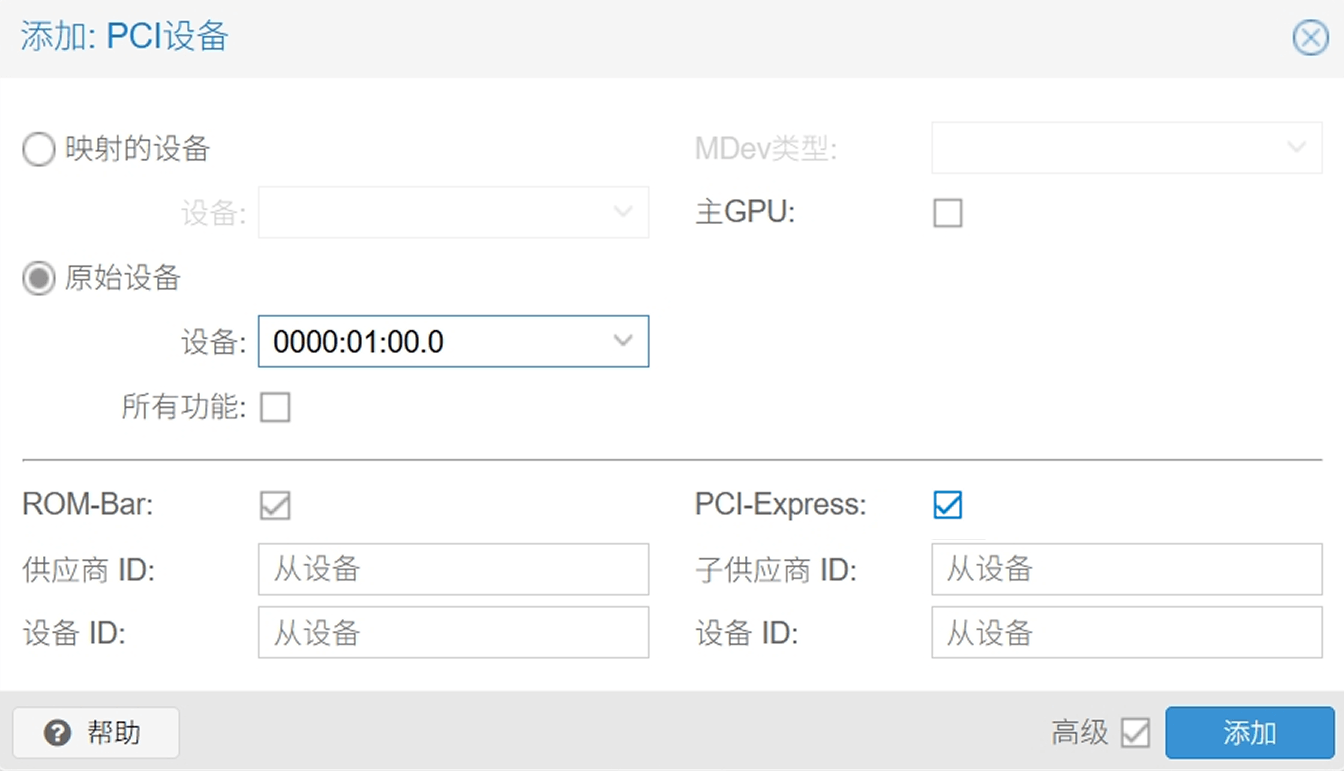Click the 帮助 button

(x=95, y=733)
